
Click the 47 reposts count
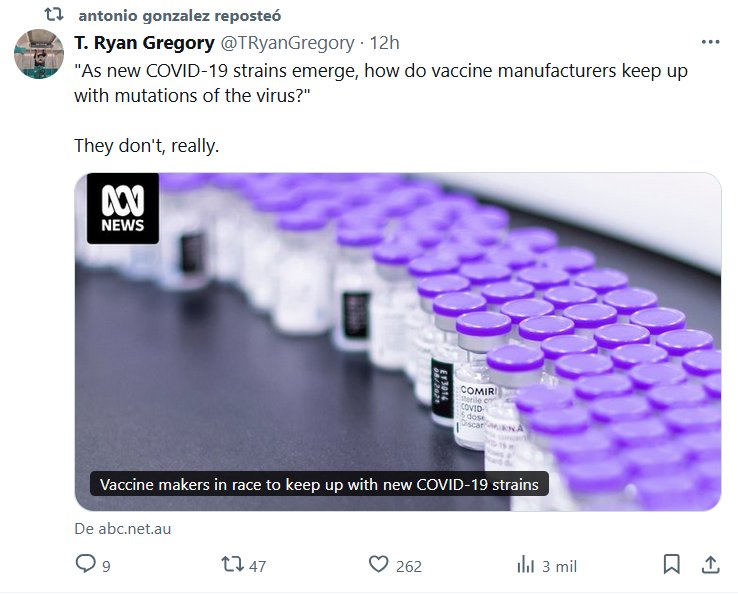coord(257,566)
